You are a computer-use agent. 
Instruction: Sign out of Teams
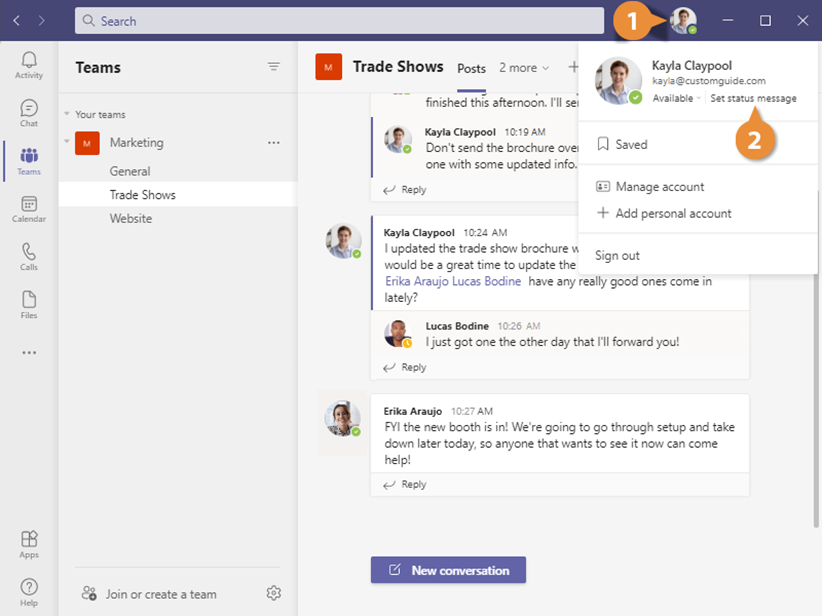(x=617, y=255)
